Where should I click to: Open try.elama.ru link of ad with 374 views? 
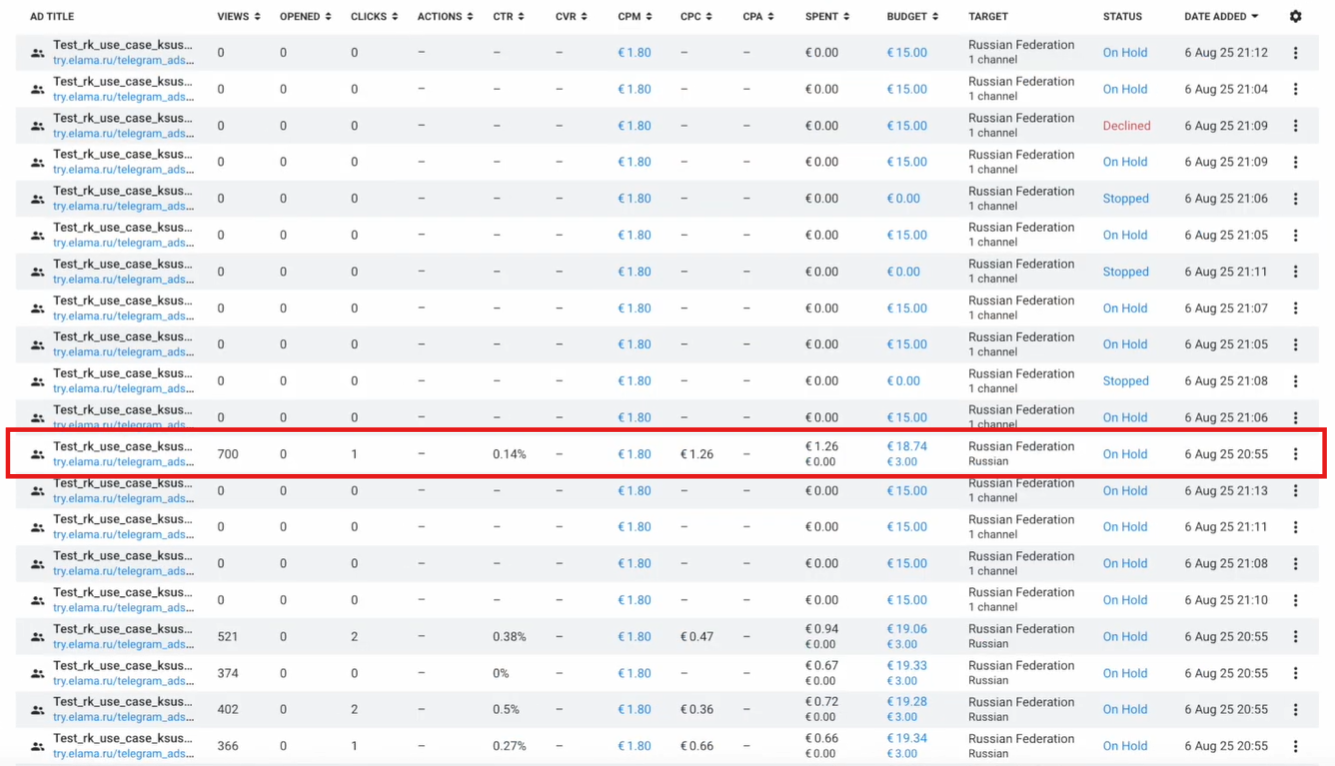point(123,681)
